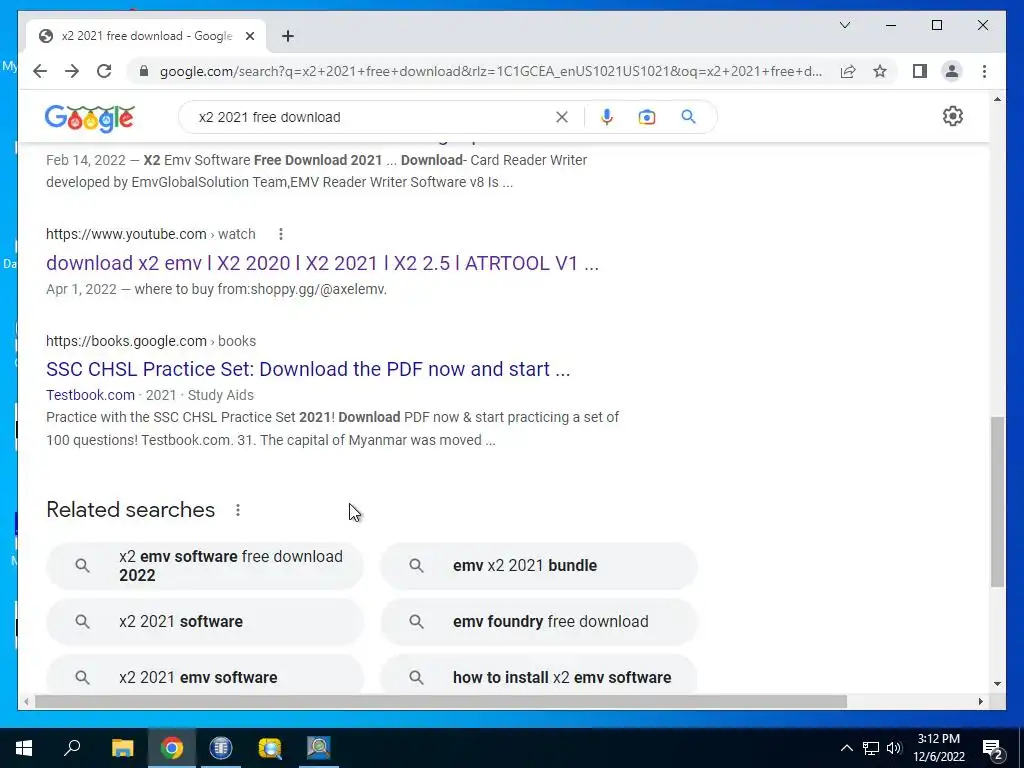1024x768 pixels.
Task: Go forward to the next page
Action: pos(72,71)
